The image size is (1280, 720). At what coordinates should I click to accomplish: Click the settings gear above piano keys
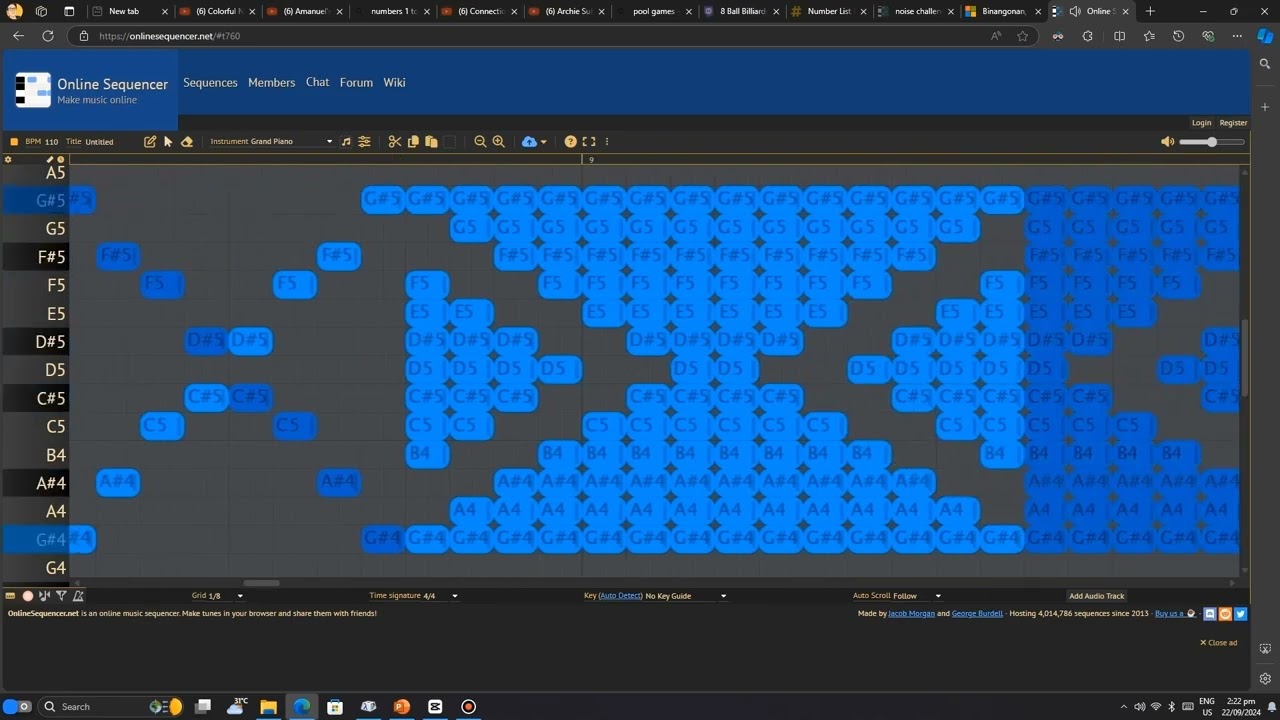9,159
